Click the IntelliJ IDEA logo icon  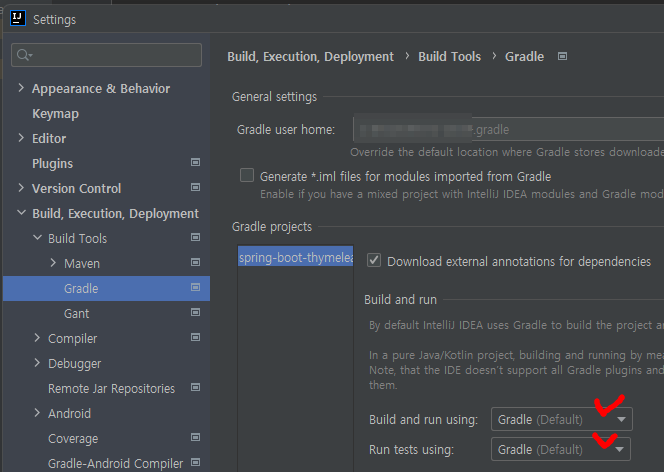[18, 18]
